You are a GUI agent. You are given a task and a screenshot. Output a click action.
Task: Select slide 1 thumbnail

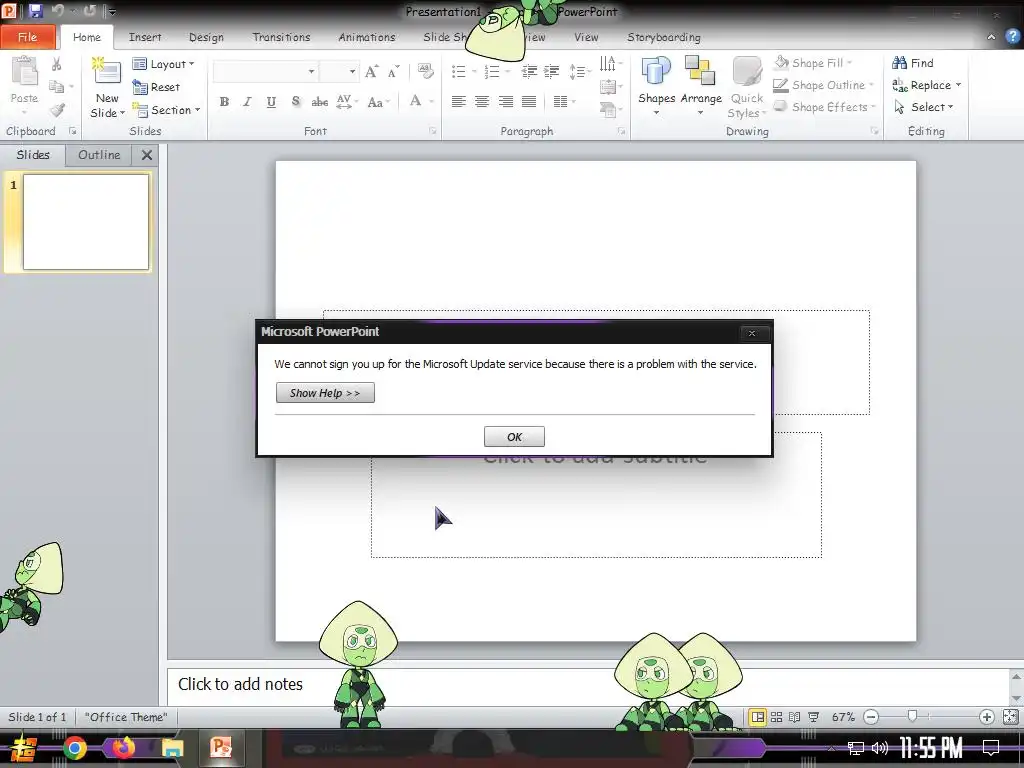click(x=86, y=221)
